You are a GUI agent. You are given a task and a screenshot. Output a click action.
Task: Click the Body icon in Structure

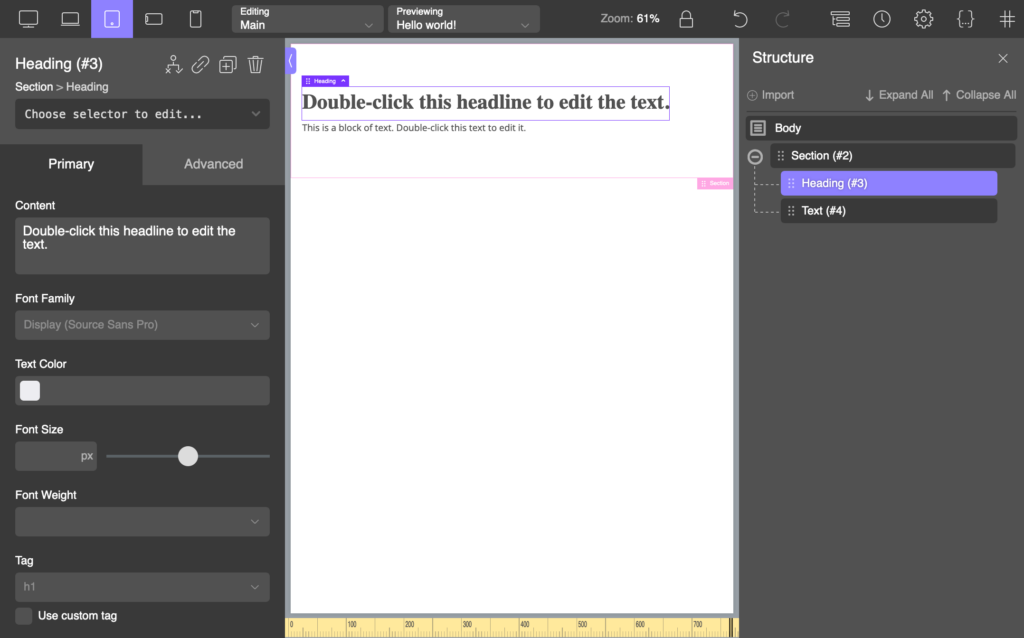[758, 128]
